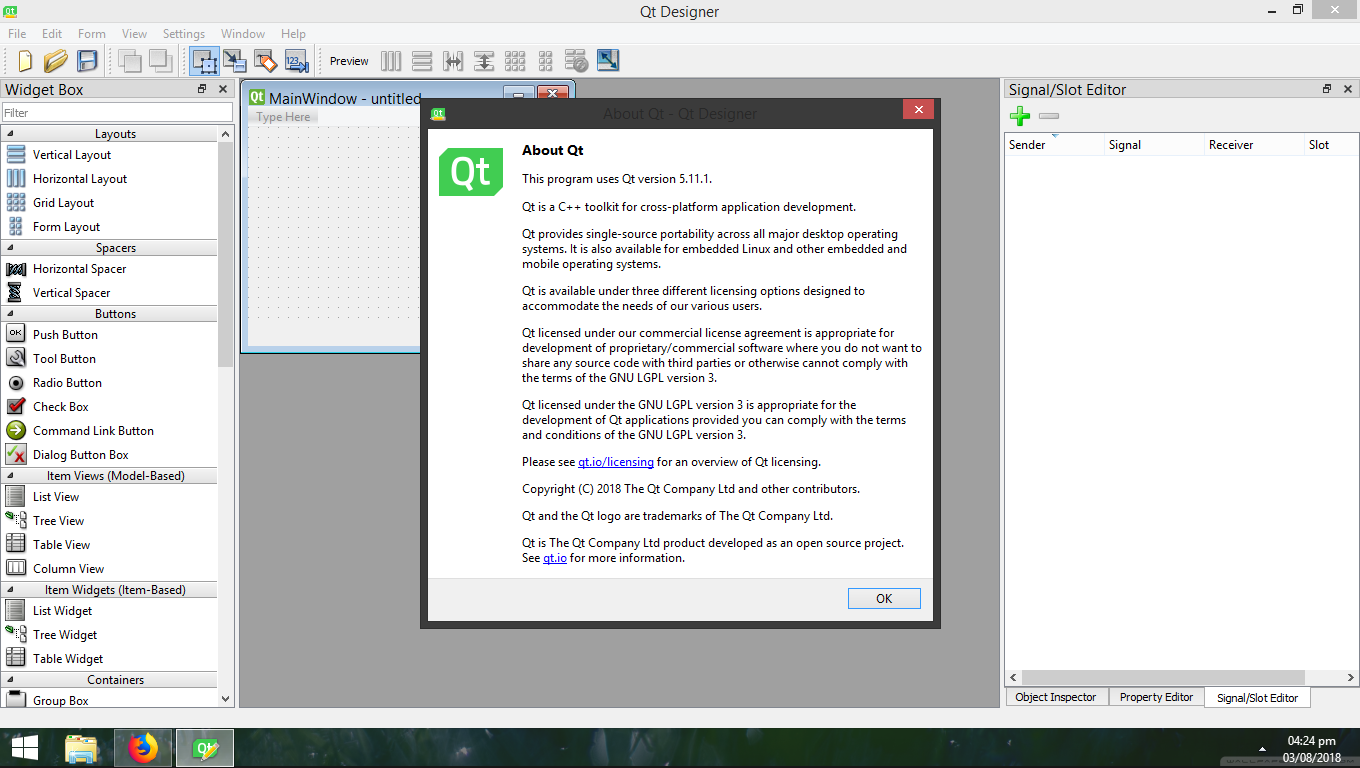Collapse Item Widgets (Item-Based) category
The image size is (1360, 768).
pyautogui.click(x=109, y=590)
